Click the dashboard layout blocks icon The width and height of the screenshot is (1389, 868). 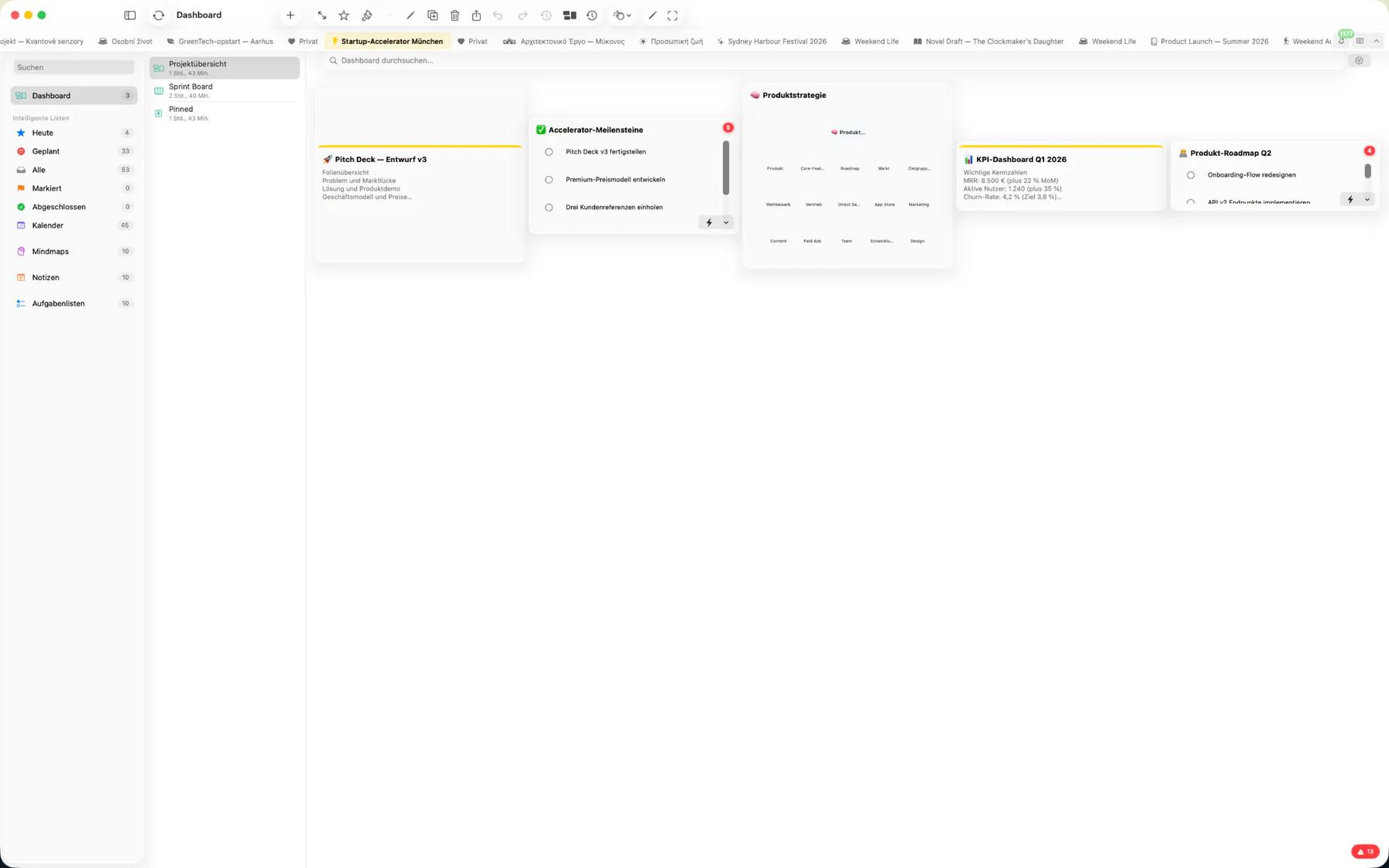point(569,15)
